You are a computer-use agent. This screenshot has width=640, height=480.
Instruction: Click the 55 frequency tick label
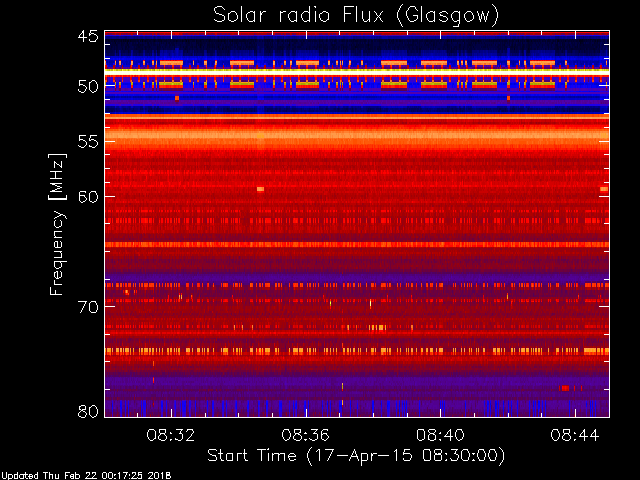point(88,142)
